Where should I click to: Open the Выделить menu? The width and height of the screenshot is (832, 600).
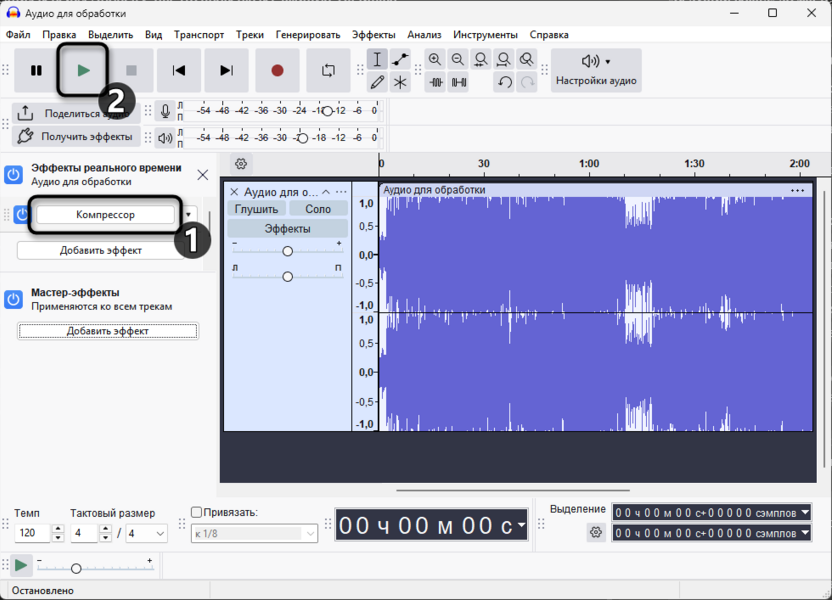(x=110, y=34)
